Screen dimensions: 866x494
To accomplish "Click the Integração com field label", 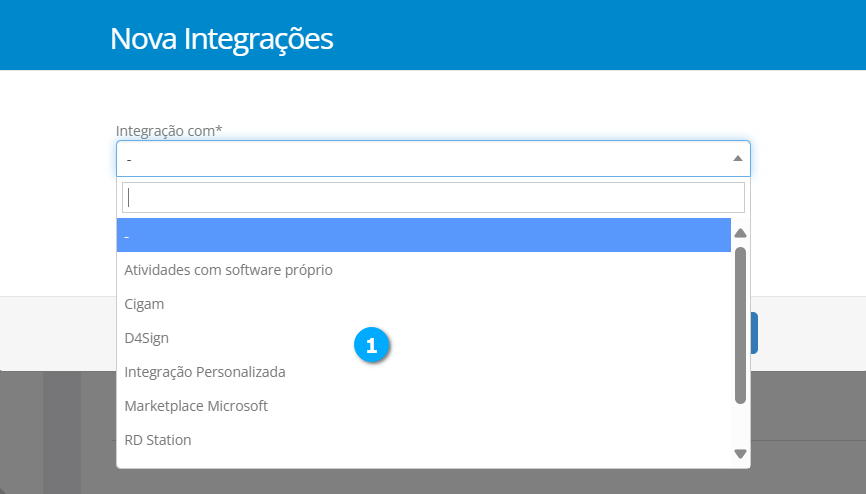I will pos(169,130).
